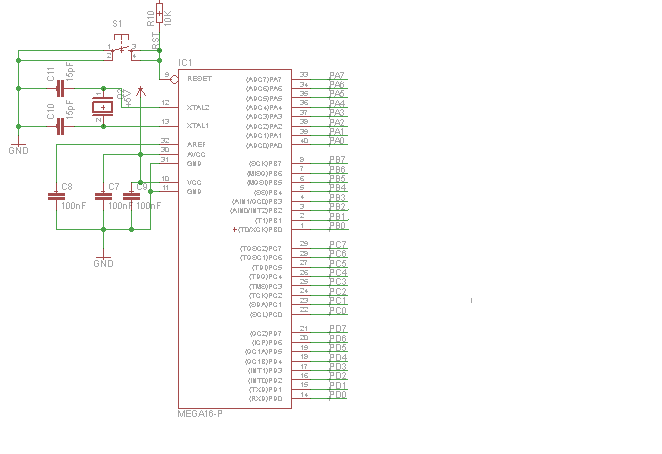Select the PC7 net label
Image resolution: width=662 pixels, height=454 pixels.
pos(338,245)
